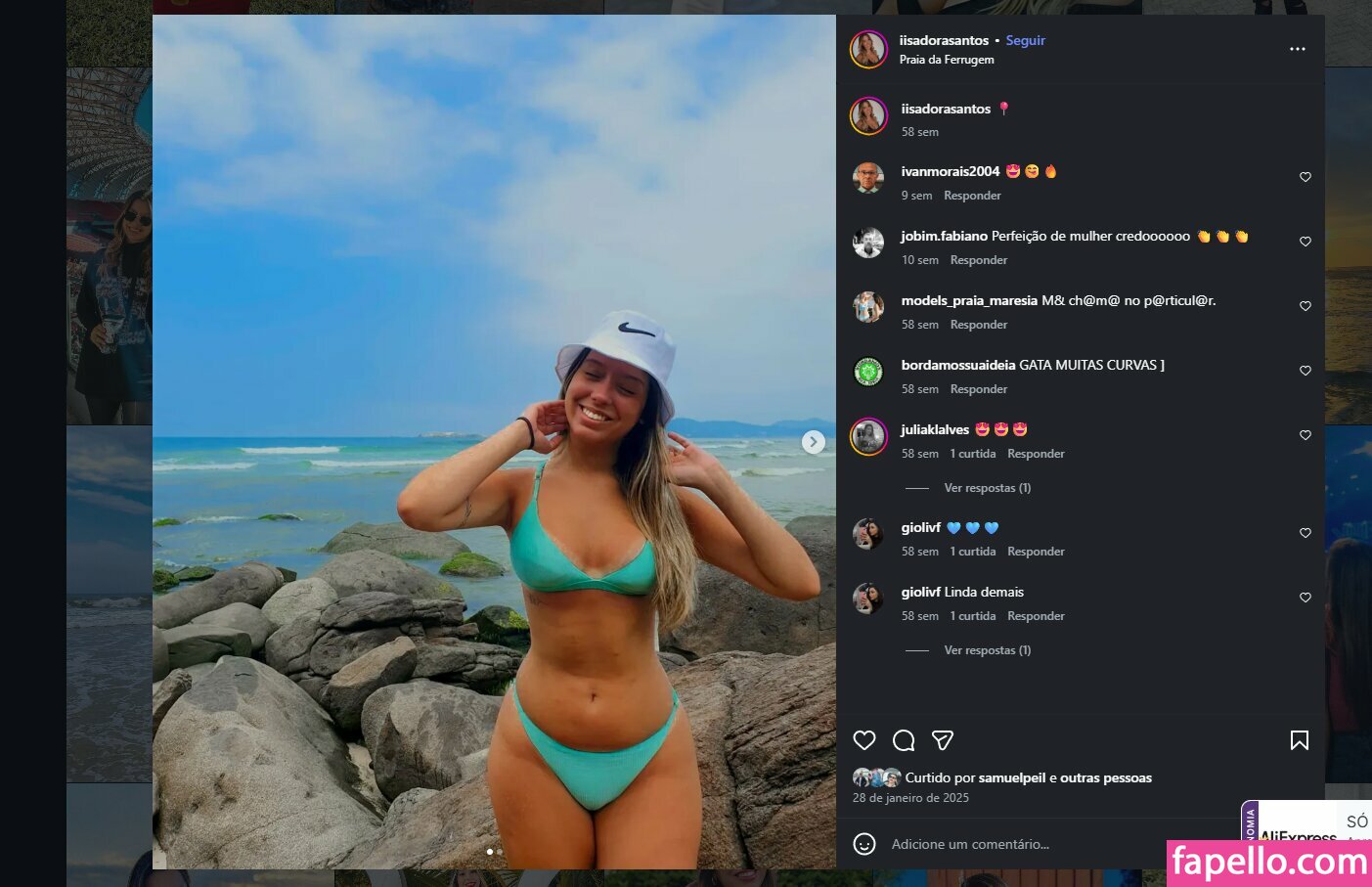This screenshot has height=887, width=1372.
Task: Reply to models_praia_maresia comment
Action: pos(979,325)
